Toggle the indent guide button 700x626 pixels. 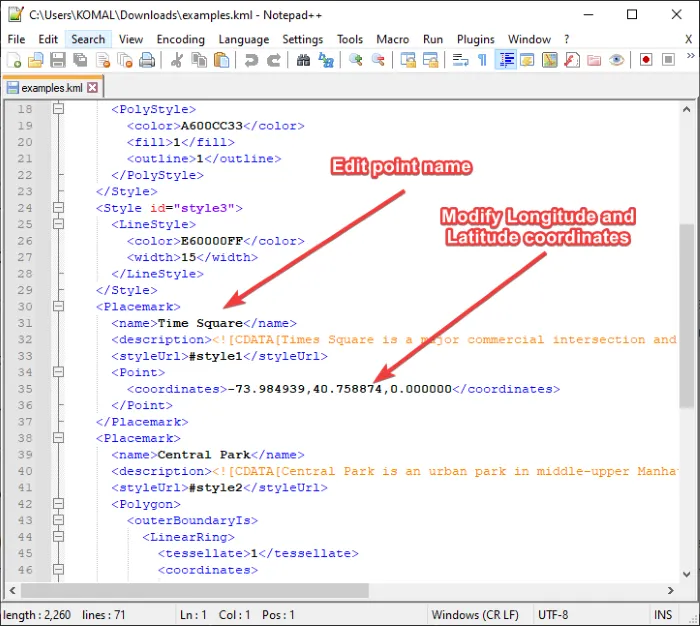click(505, 60)
